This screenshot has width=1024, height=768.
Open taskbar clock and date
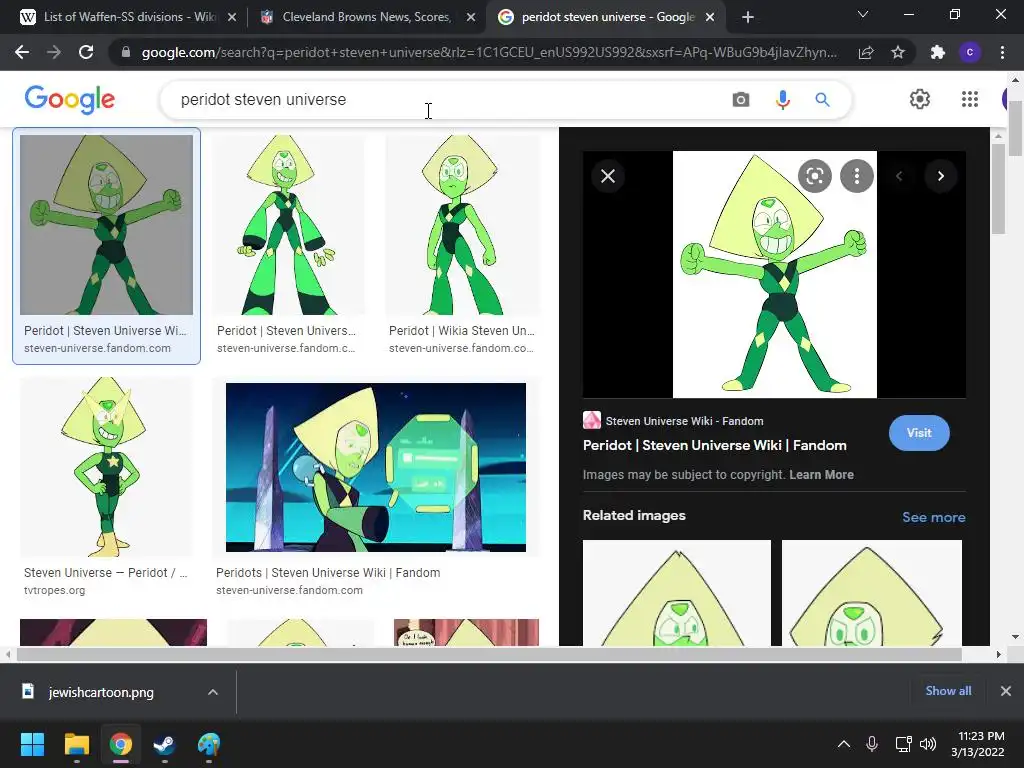(x=978, y=744)
